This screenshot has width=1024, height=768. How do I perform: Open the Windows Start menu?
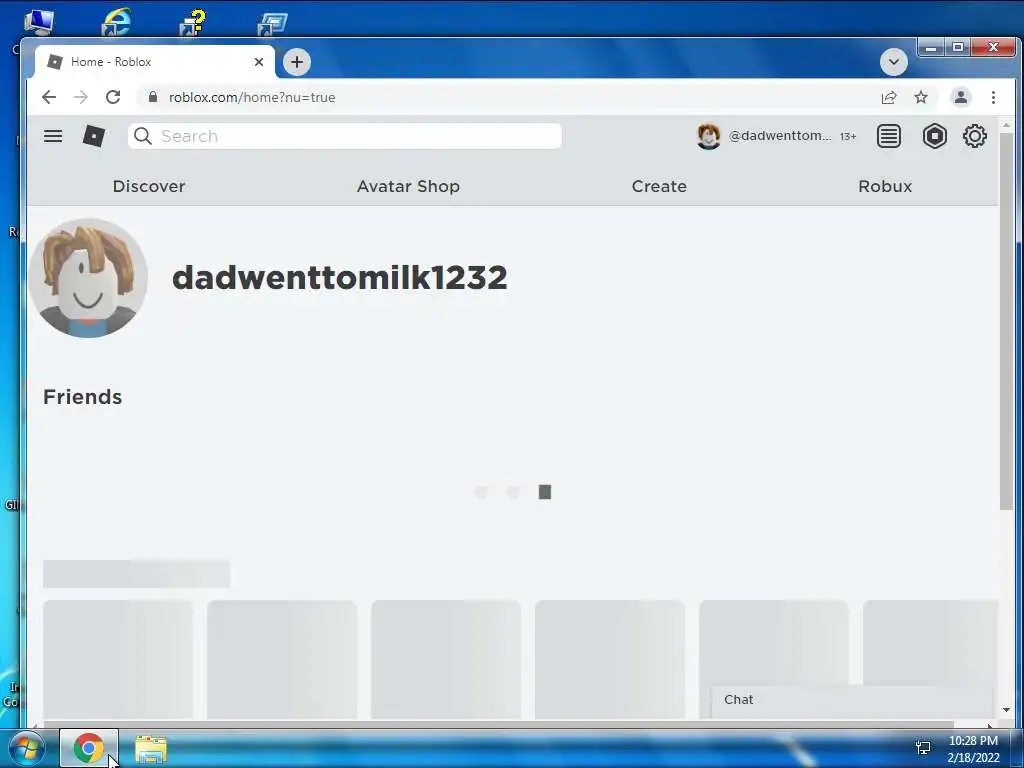pyautogui.click(x=27, y=748)
